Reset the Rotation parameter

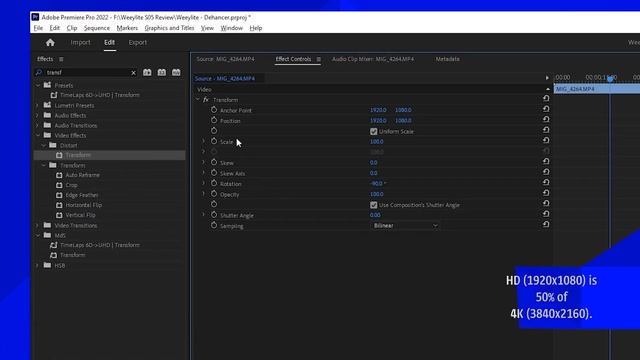pos(546,182)
